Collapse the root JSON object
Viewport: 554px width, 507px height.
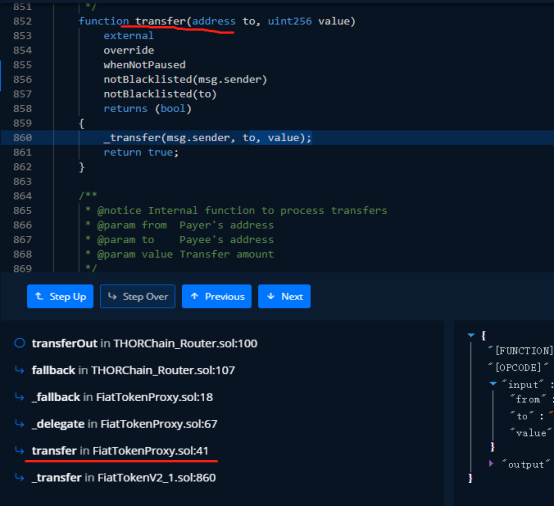point(471,335)
